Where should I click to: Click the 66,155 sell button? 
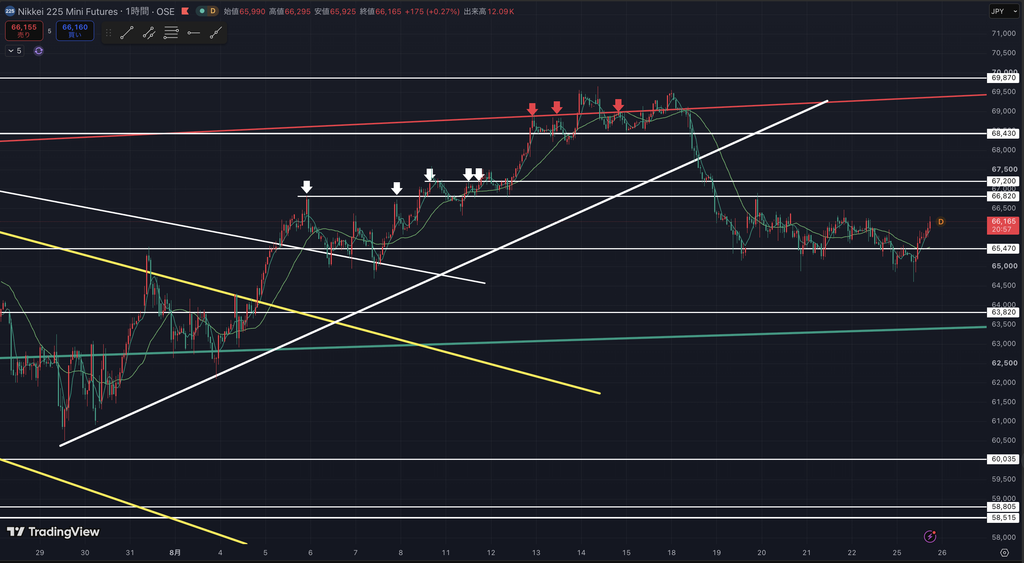tap(24, 31)
